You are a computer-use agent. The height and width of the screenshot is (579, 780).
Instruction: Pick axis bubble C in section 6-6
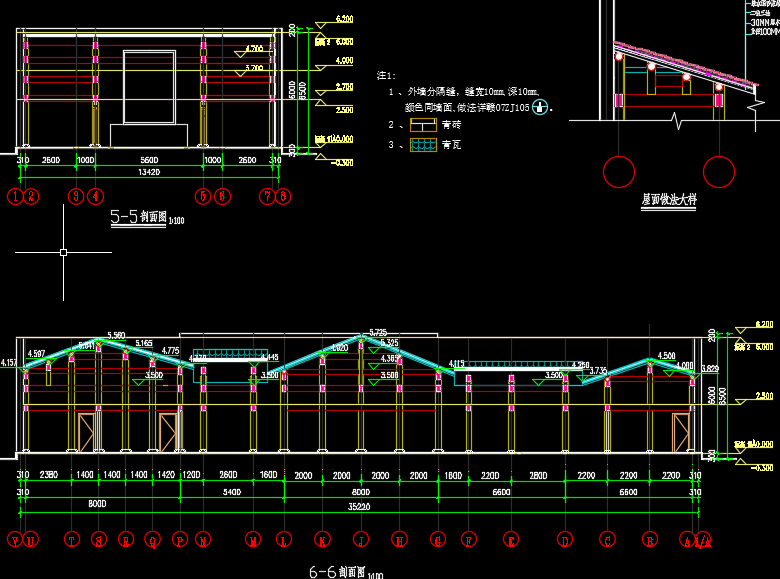607,540
